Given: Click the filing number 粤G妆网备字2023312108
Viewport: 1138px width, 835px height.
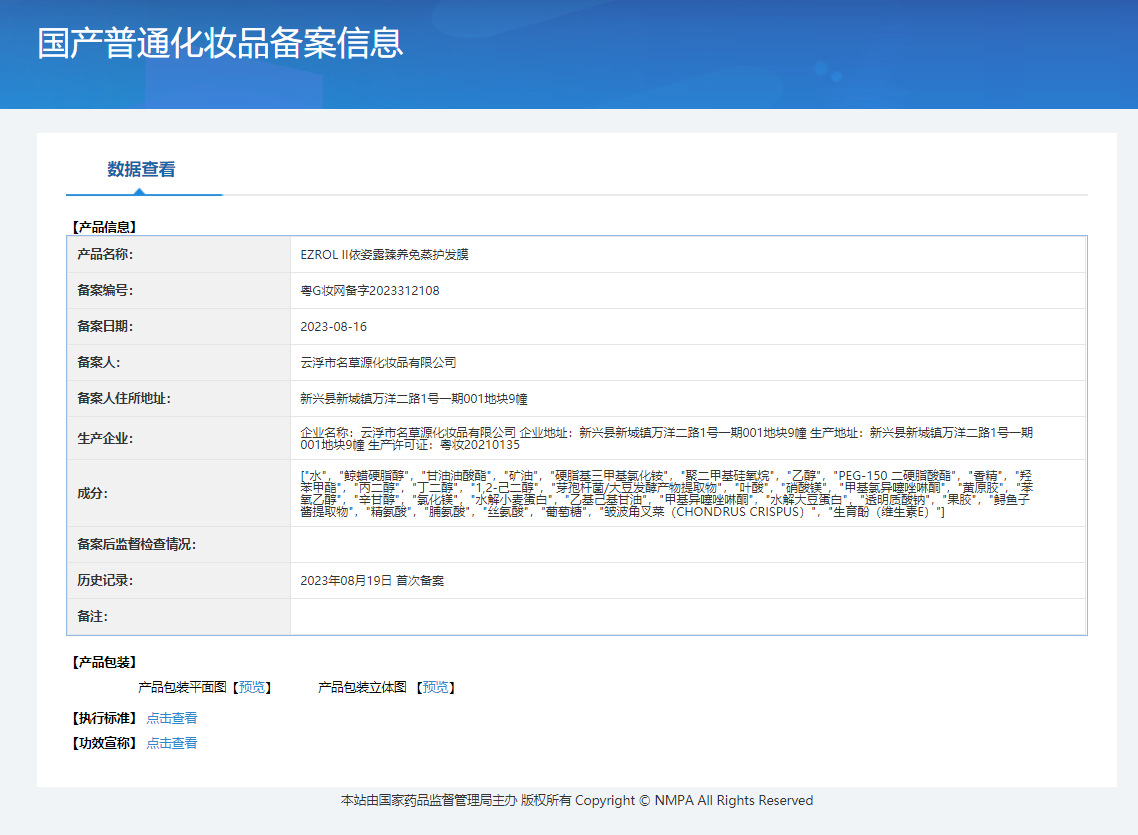Looking at the screenshot, I should tap(369, 291).
